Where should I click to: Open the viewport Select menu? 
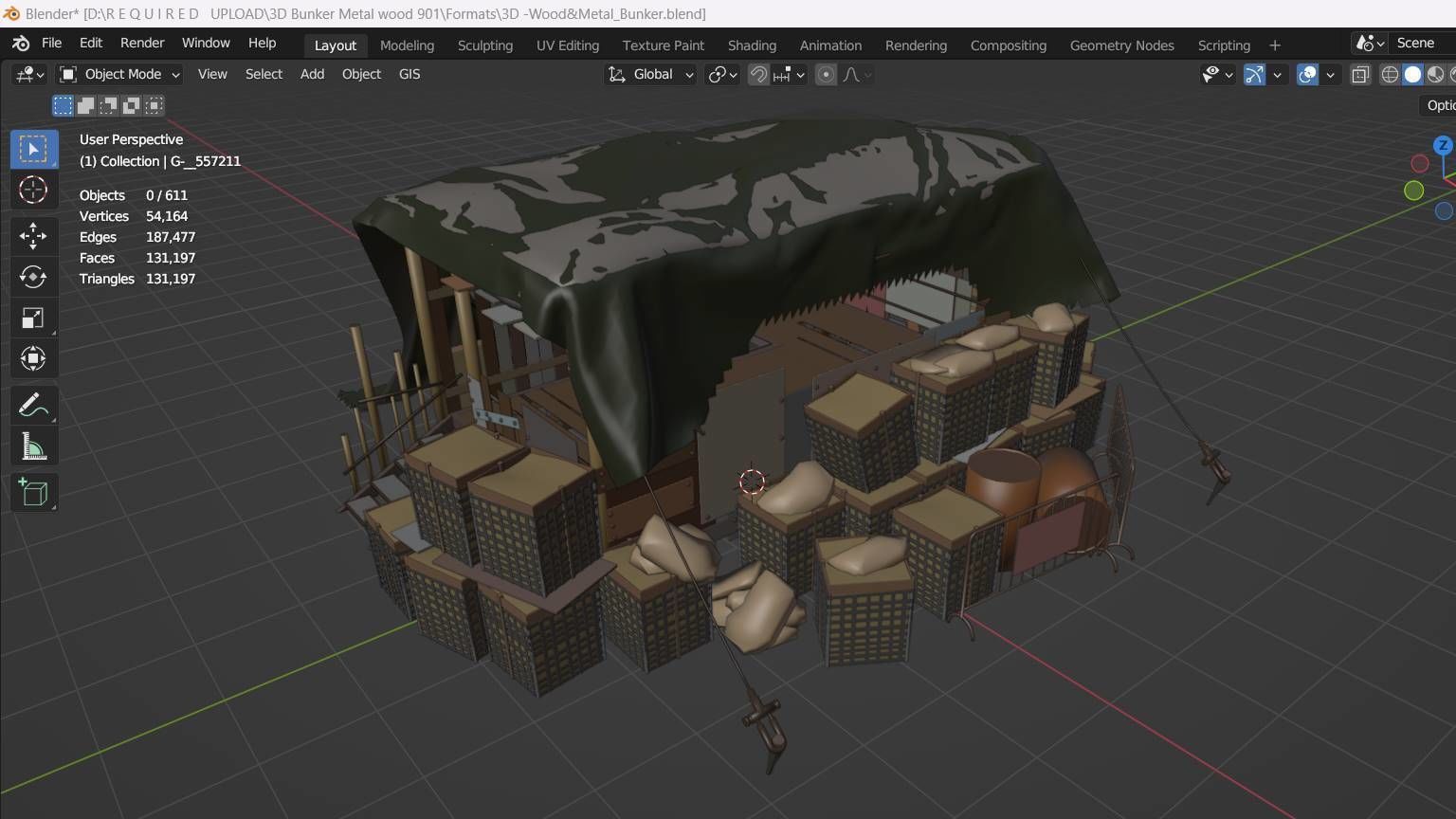pyautogui.click(x=264, y=74)
